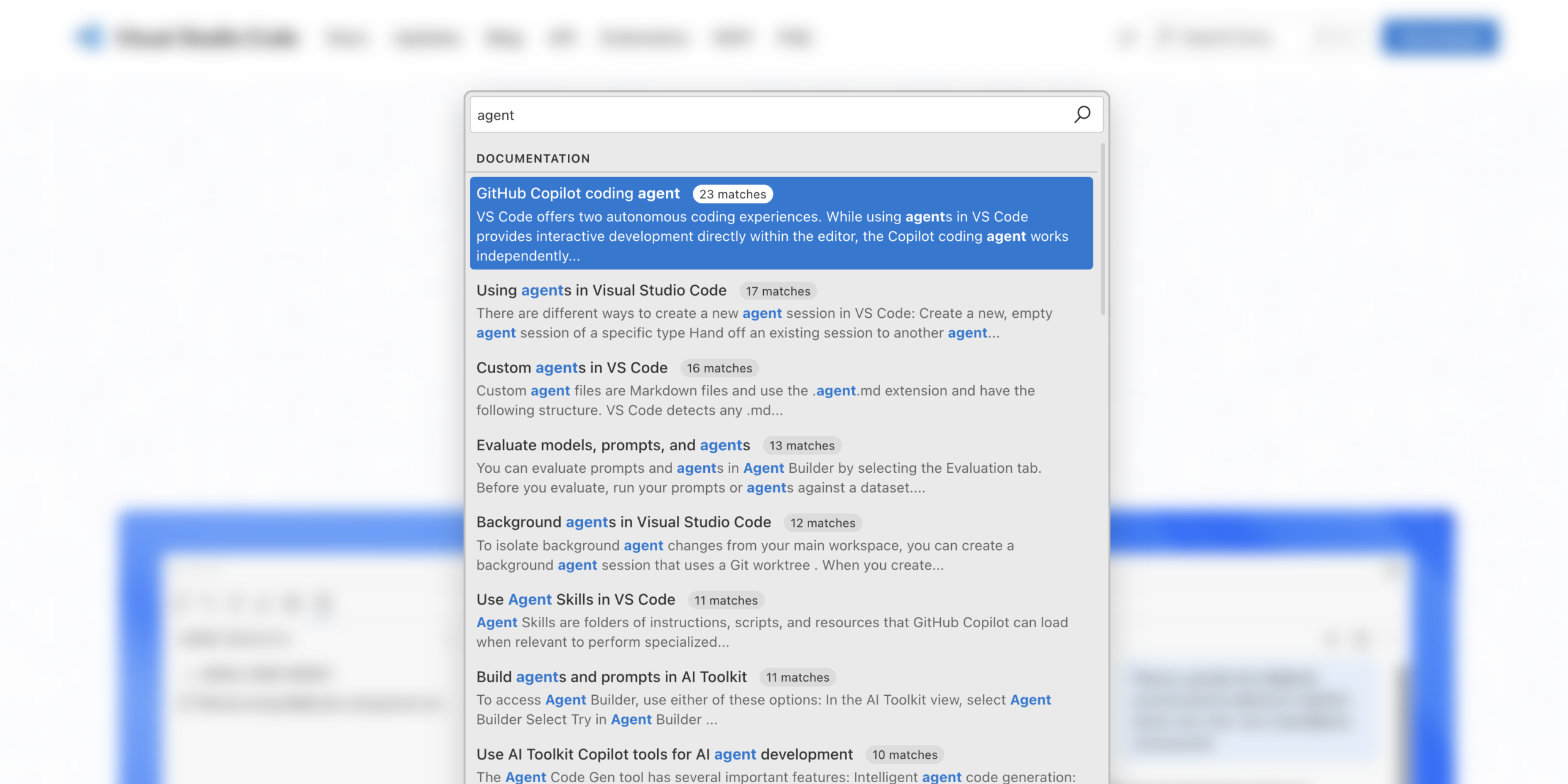The height and width of the screenshot is (784, 1568).
Task: Click the "11 matches" badge on Agent Skills
Action: pyautogui.click(x=725, y=600)
